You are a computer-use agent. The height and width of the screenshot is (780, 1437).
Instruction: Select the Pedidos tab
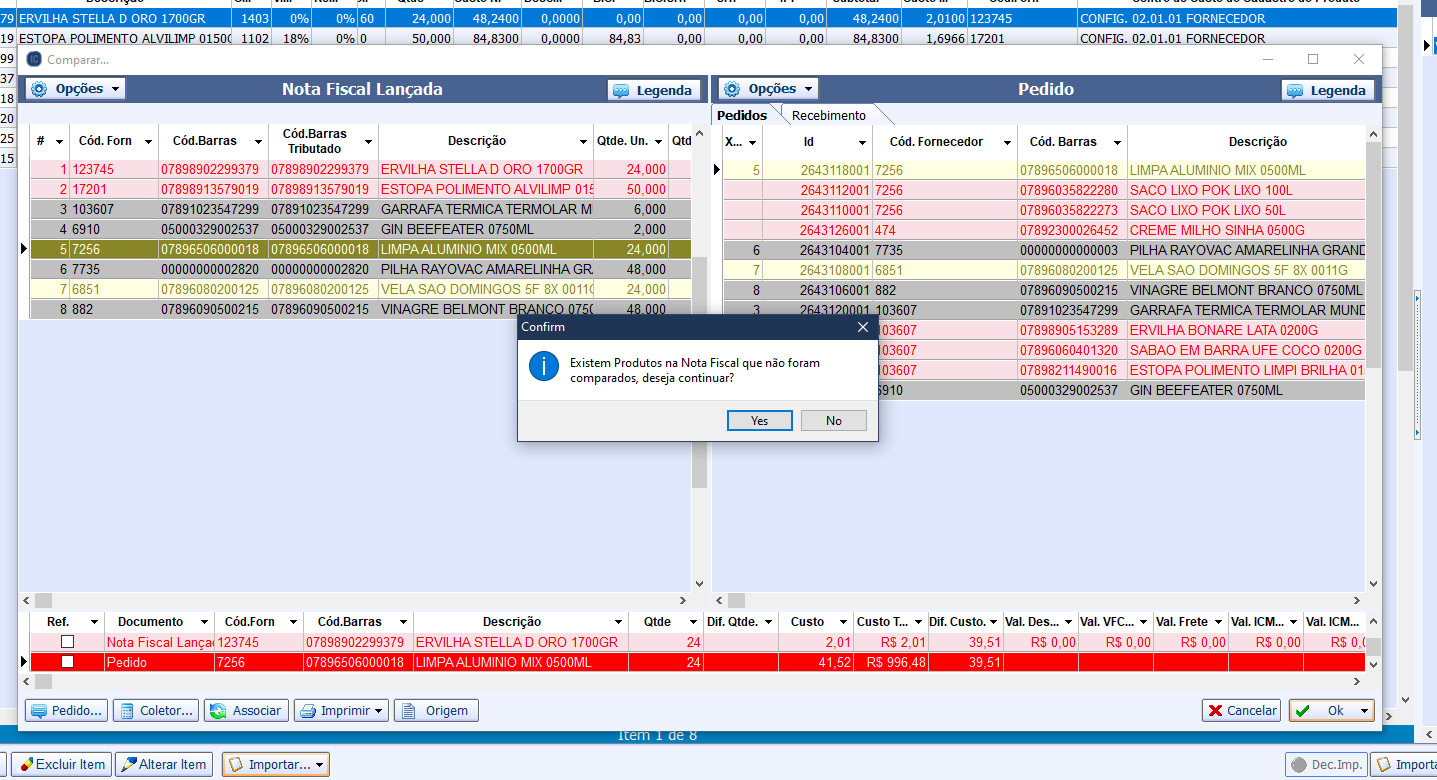tap(742, 116)
